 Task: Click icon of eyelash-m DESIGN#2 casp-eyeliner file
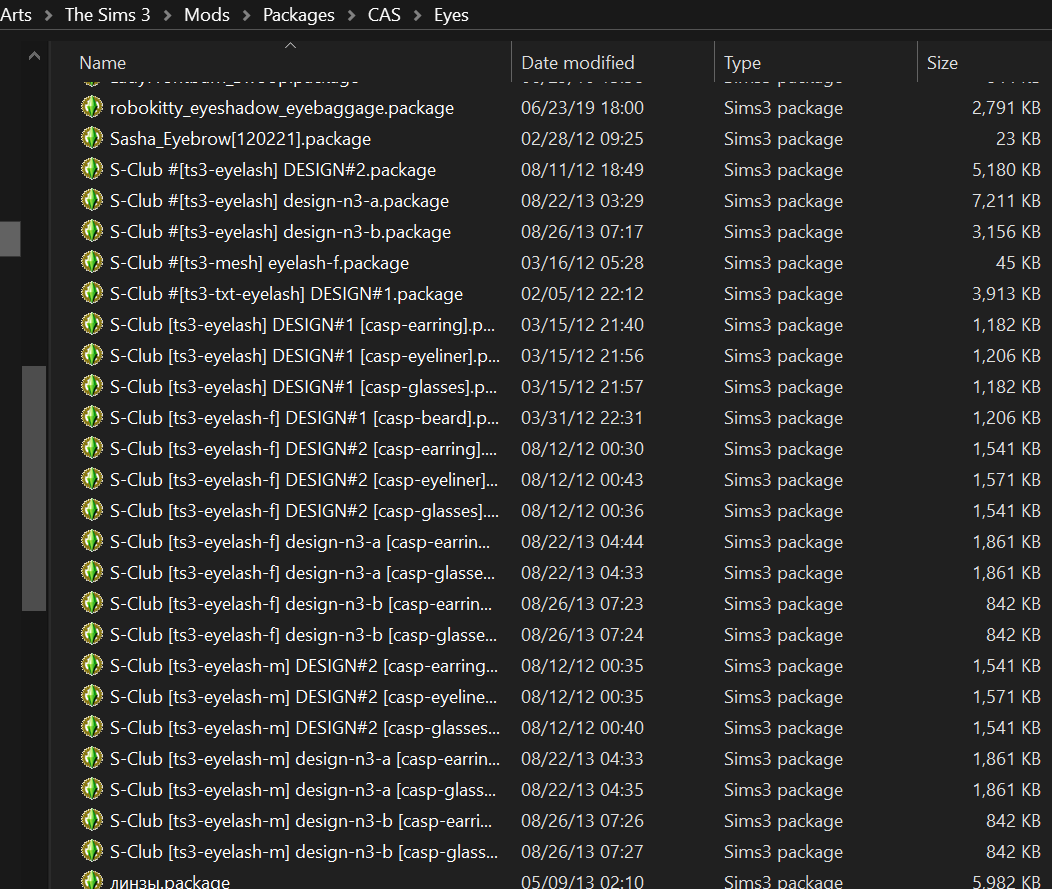click(92, 696)
